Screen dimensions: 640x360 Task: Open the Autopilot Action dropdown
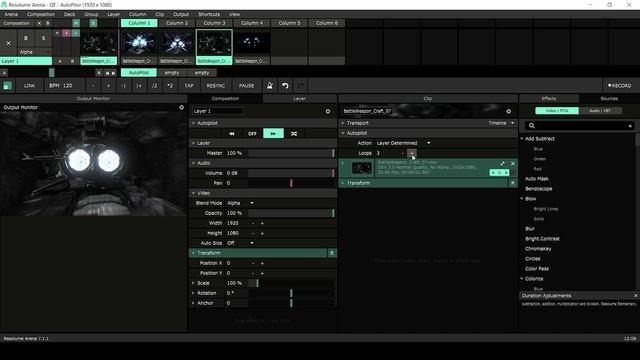pos(403,143)
